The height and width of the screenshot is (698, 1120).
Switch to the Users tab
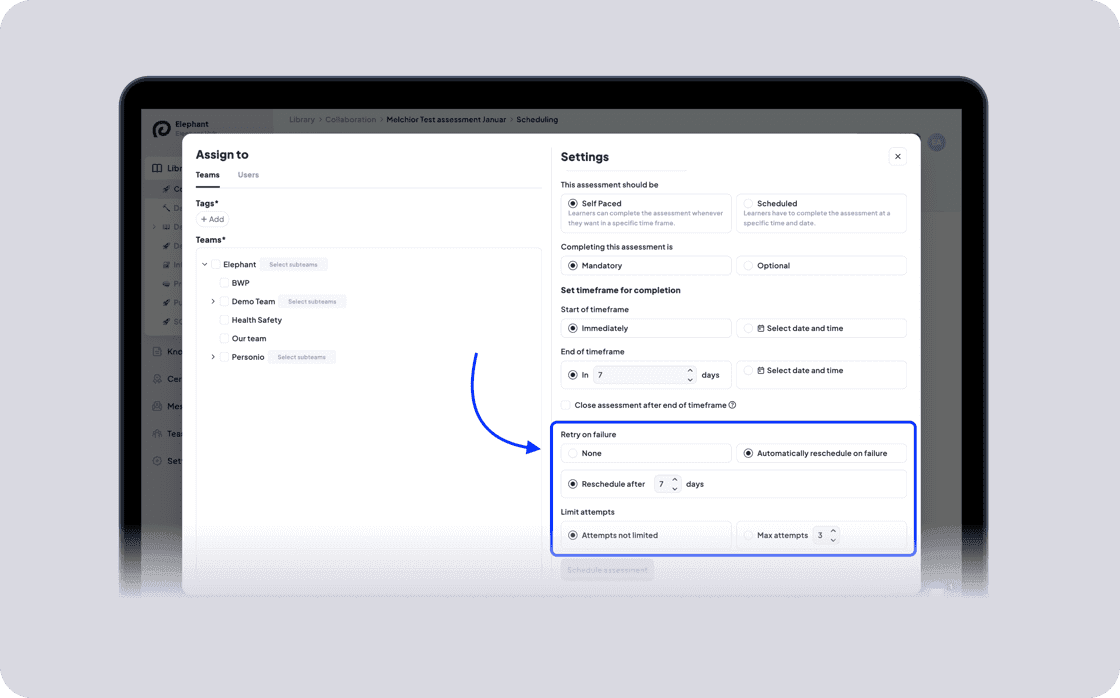248,175
